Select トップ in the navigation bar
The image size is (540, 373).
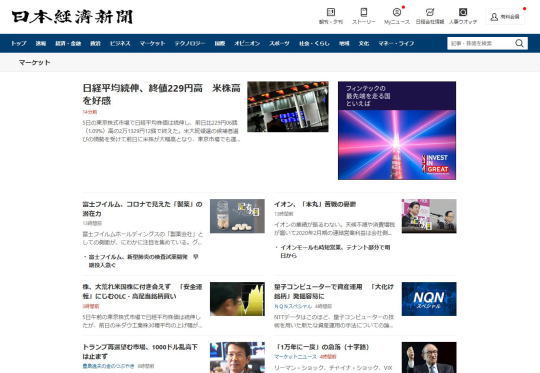(19, 43)
